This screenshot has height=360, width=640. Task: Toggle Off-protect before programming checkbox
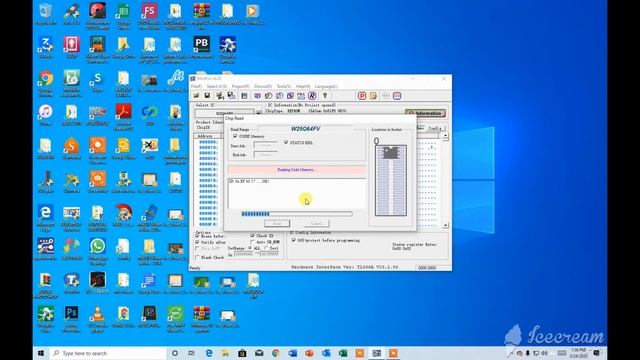[293, 240]
